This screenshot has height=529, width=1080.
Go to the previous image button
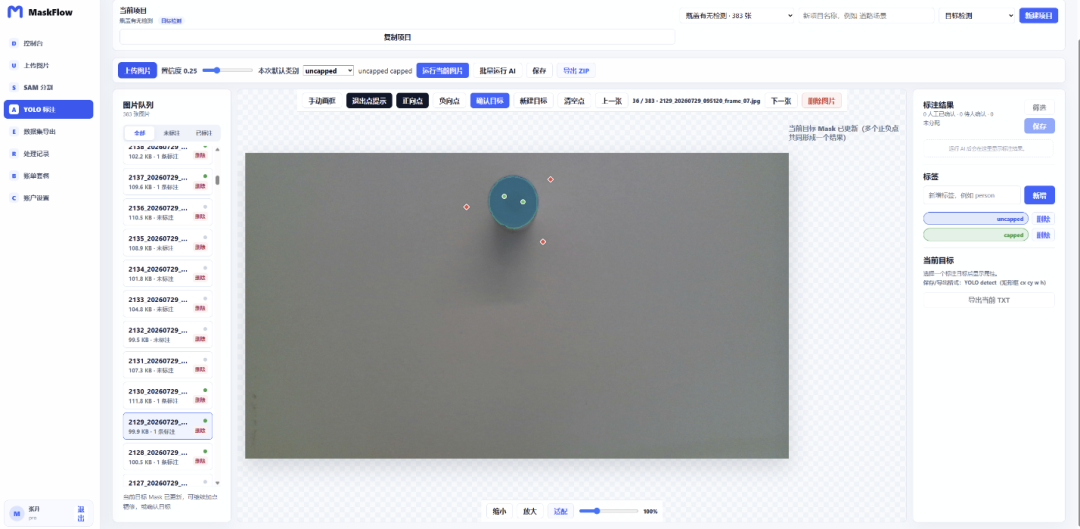[612, 101]
